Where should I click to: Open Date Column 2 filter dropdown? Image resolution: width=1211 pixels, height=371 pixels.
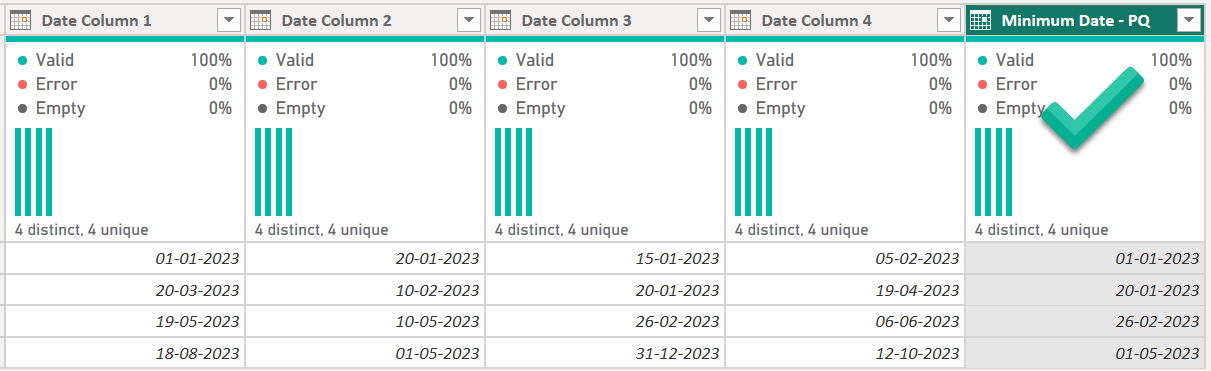point(468,20)
